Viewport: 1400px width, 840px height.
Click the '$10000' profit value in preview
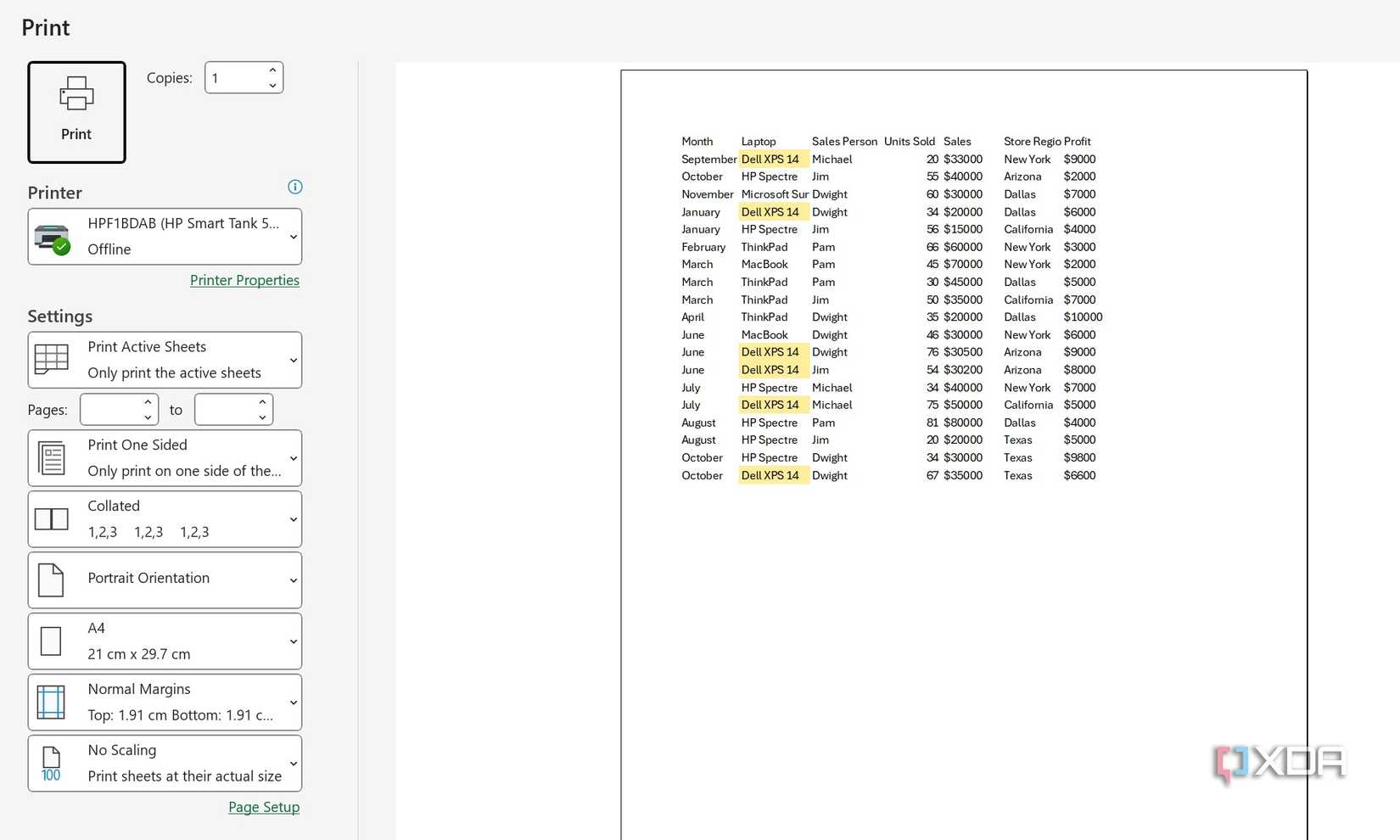tap(1084, 317)
